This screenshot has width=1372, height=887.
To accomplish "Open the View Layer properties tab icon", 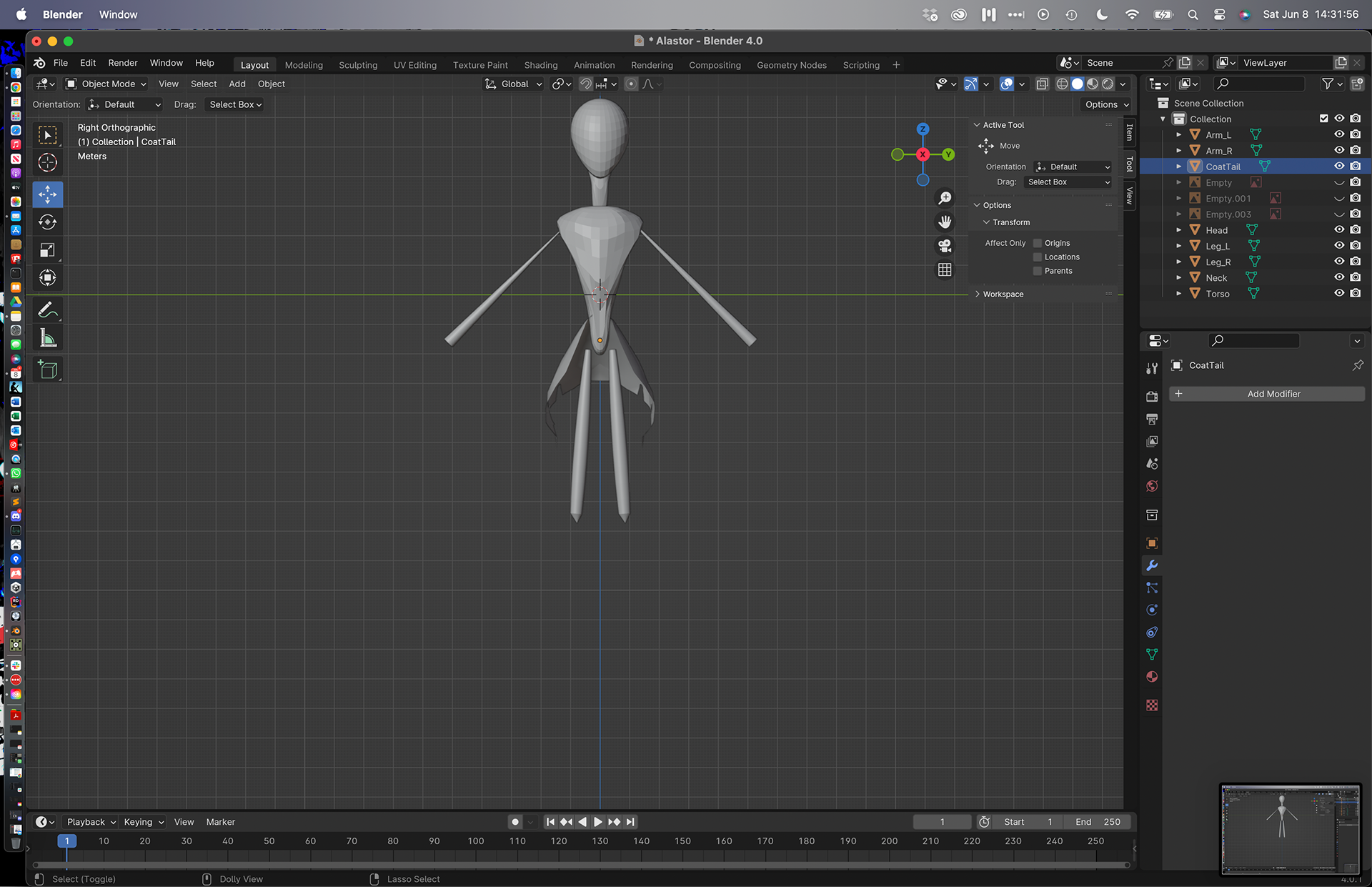I will click(1152, 441).
